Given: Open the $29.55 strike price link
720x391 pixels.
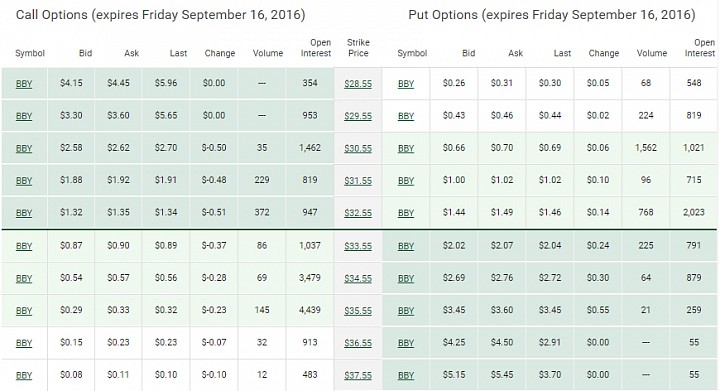Looking at the screenshot, I should pos(358,116).
